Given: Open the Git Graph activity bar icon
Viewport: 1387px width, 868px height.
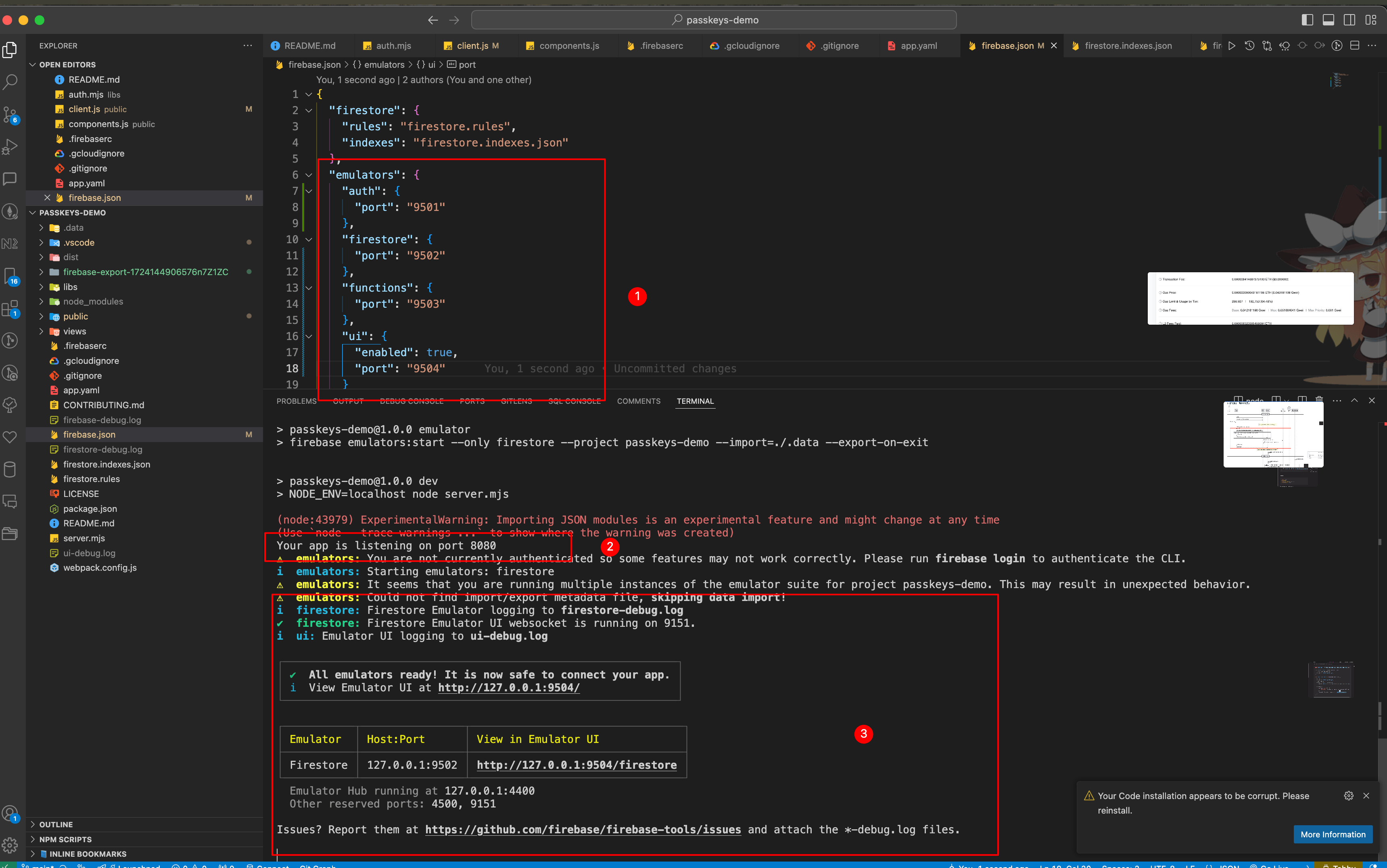Looking at the screenshot, I should 10,340.
